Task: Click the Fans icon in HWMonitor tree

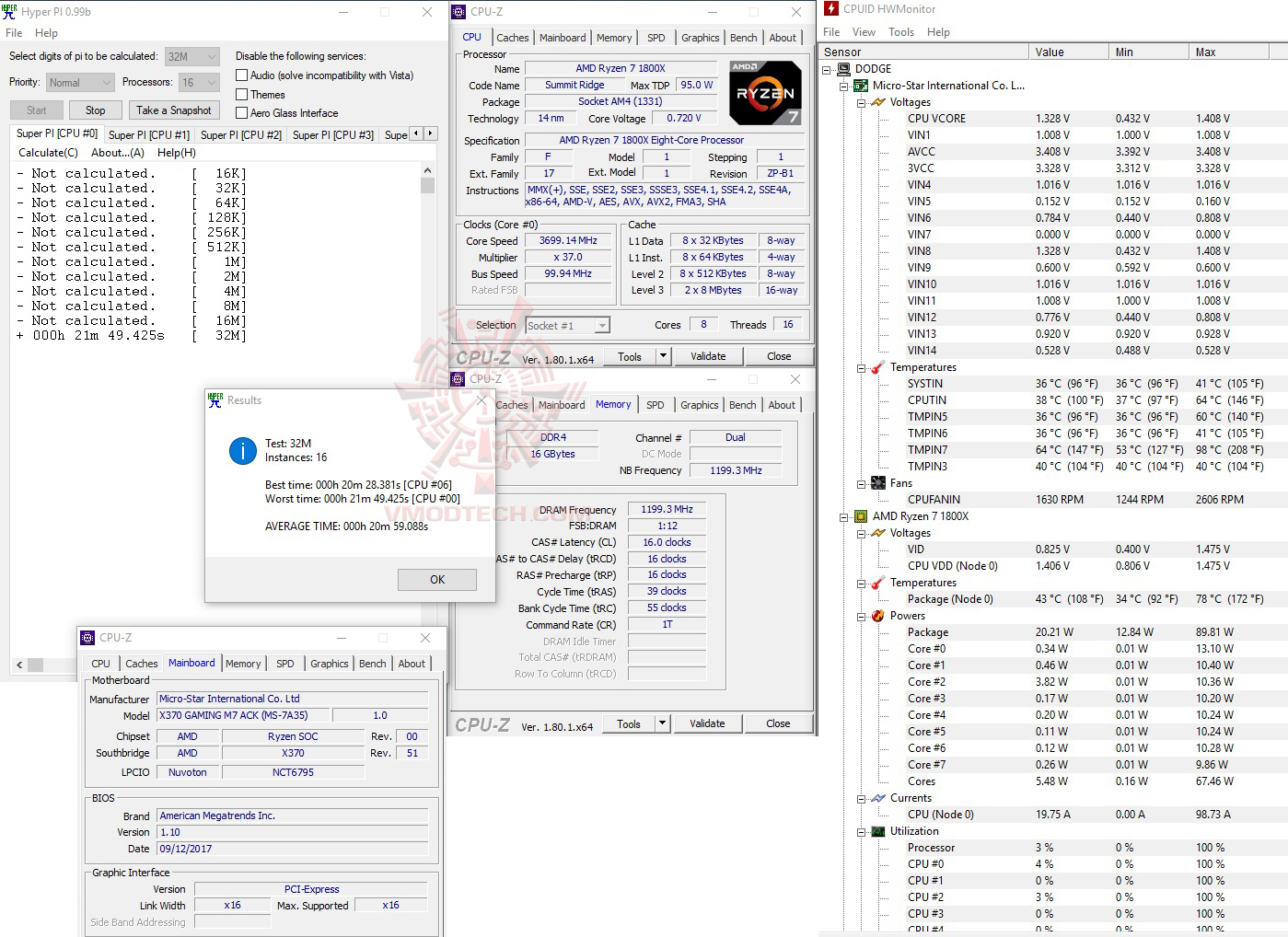Action: pos(878,483)
